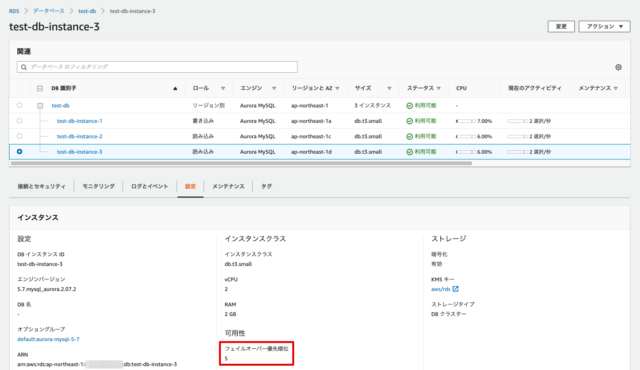Switch to the ログとイベント tab
Viewport: 640px width, 370px height.
tap(149, 186)
